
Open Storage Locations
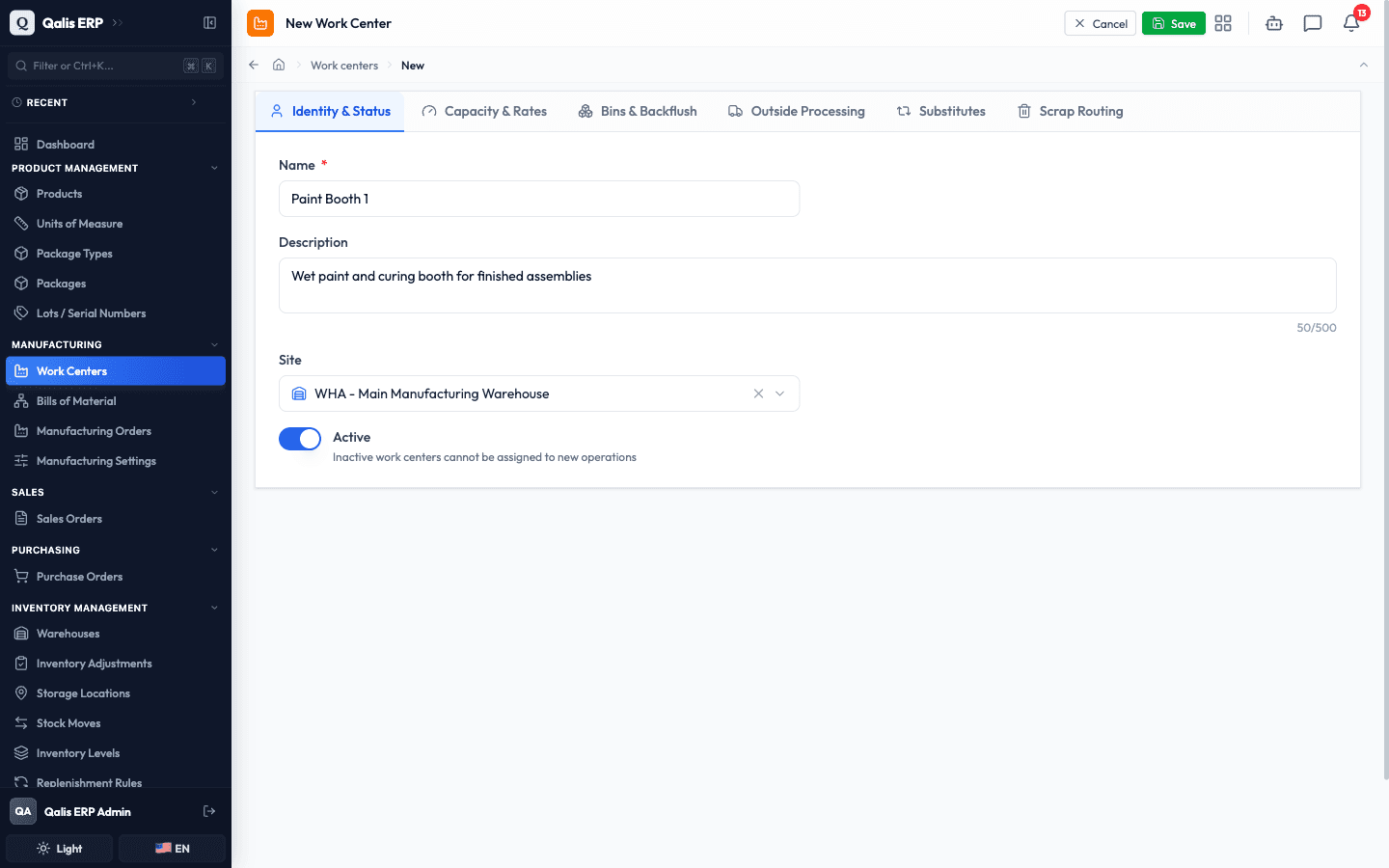(x=116, y=693)
